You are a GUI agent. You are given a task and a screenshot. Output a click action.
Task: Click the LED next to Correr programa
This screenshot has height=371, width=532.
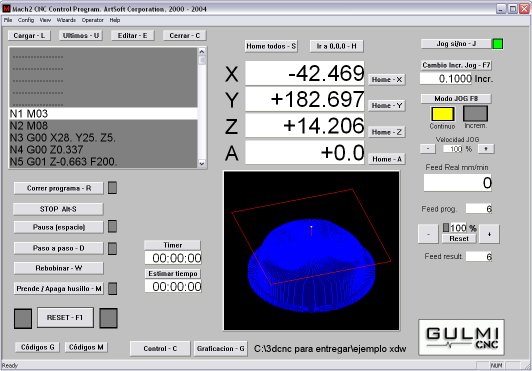point(112,188)
